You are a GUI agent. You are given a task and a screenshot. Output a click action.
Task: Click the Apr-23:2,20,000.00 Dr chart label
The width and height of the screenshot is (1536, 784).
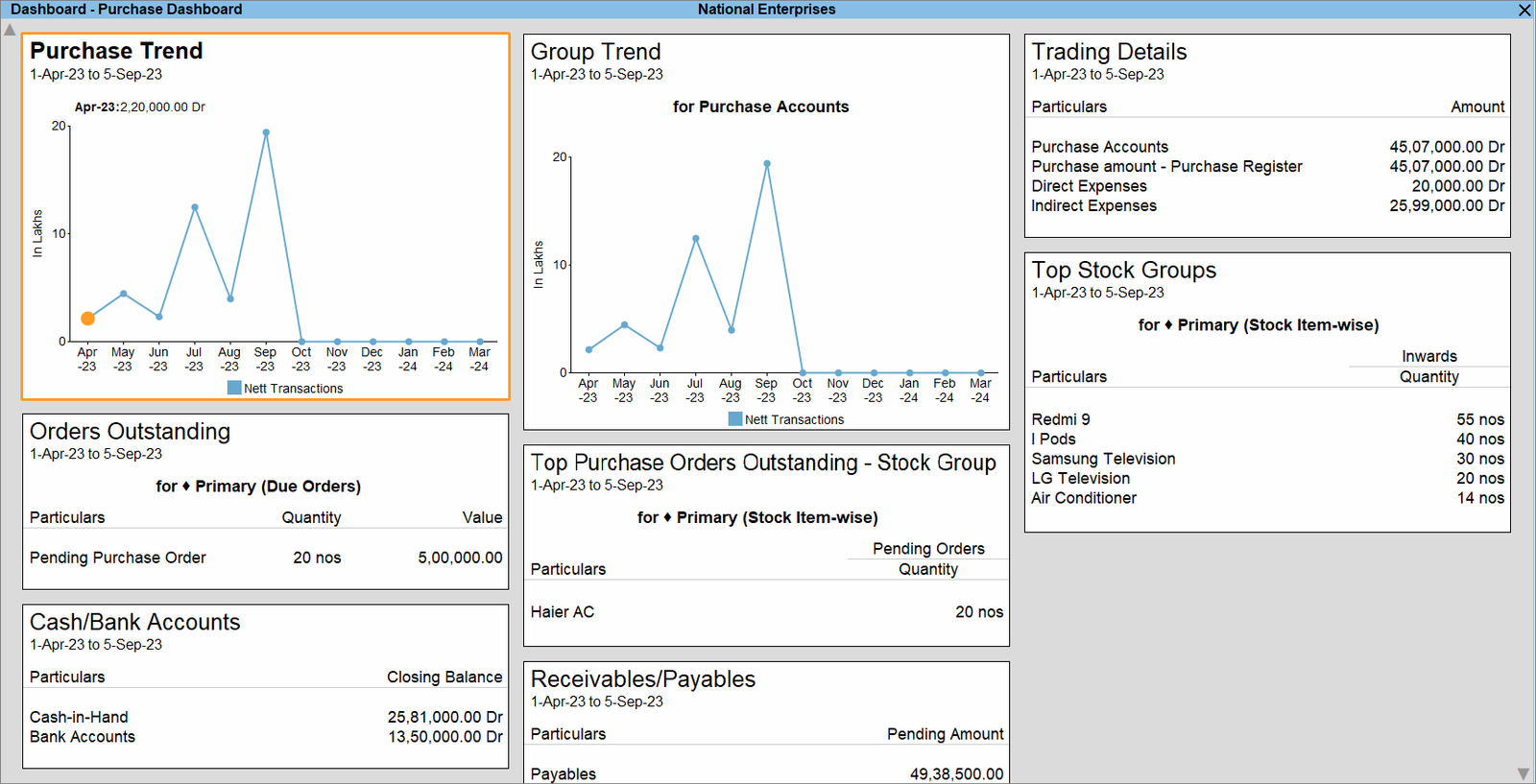pyautogui.click(x=140, y=107)
